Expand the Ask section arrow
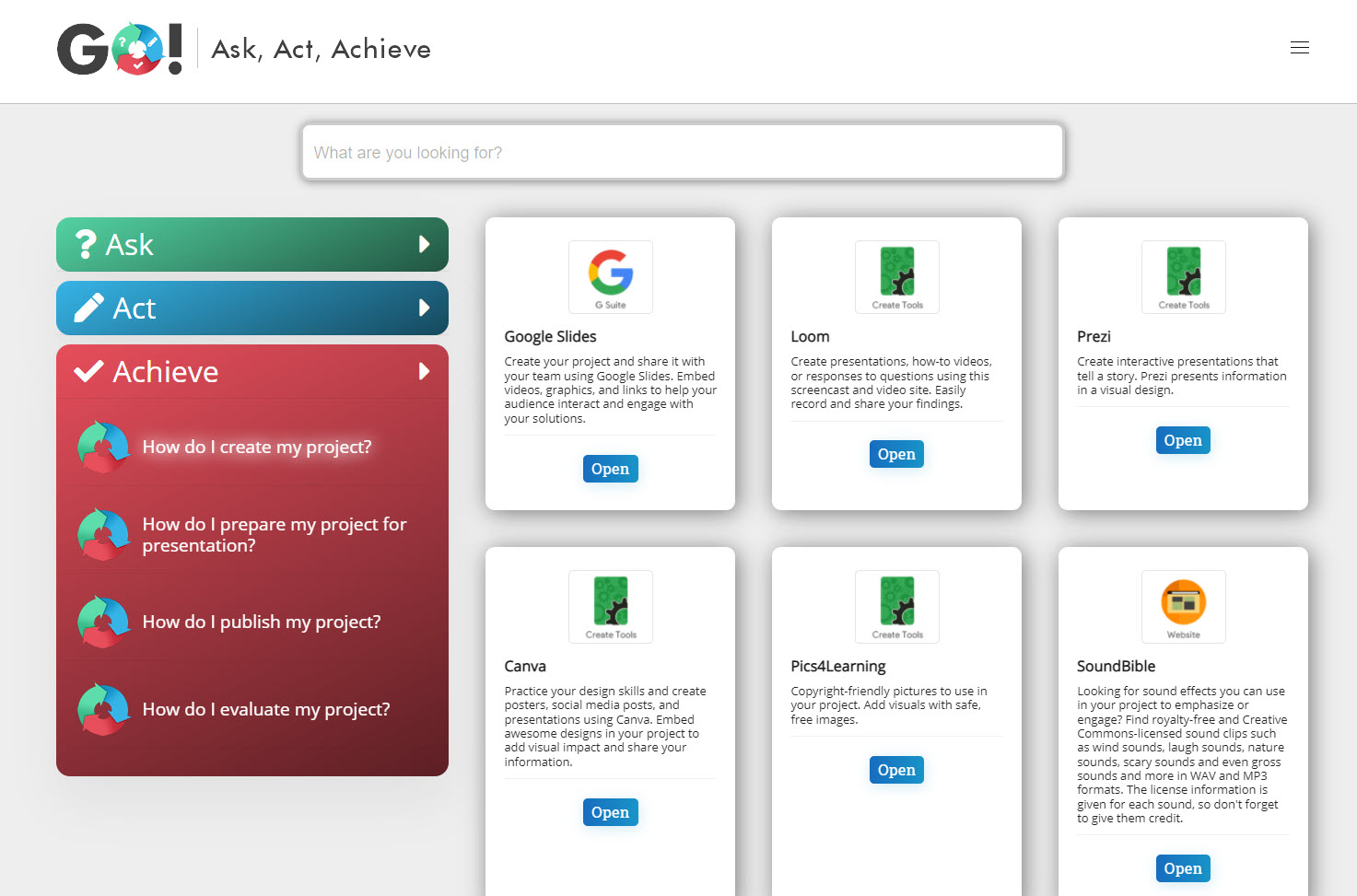The image size is (1357, 896). 425,244
